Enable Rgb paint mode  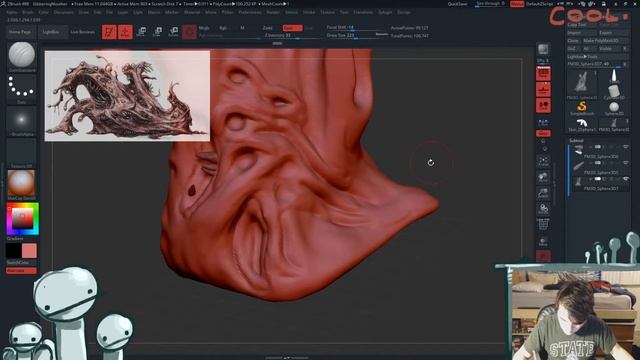click(x=223, y=28)
